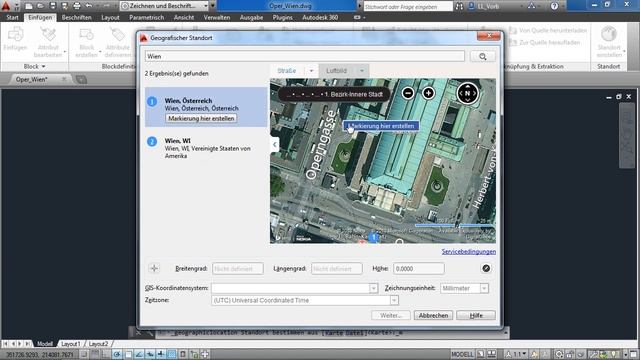
Task: Zoom in the map with the plus button
Action: [428, 93]
